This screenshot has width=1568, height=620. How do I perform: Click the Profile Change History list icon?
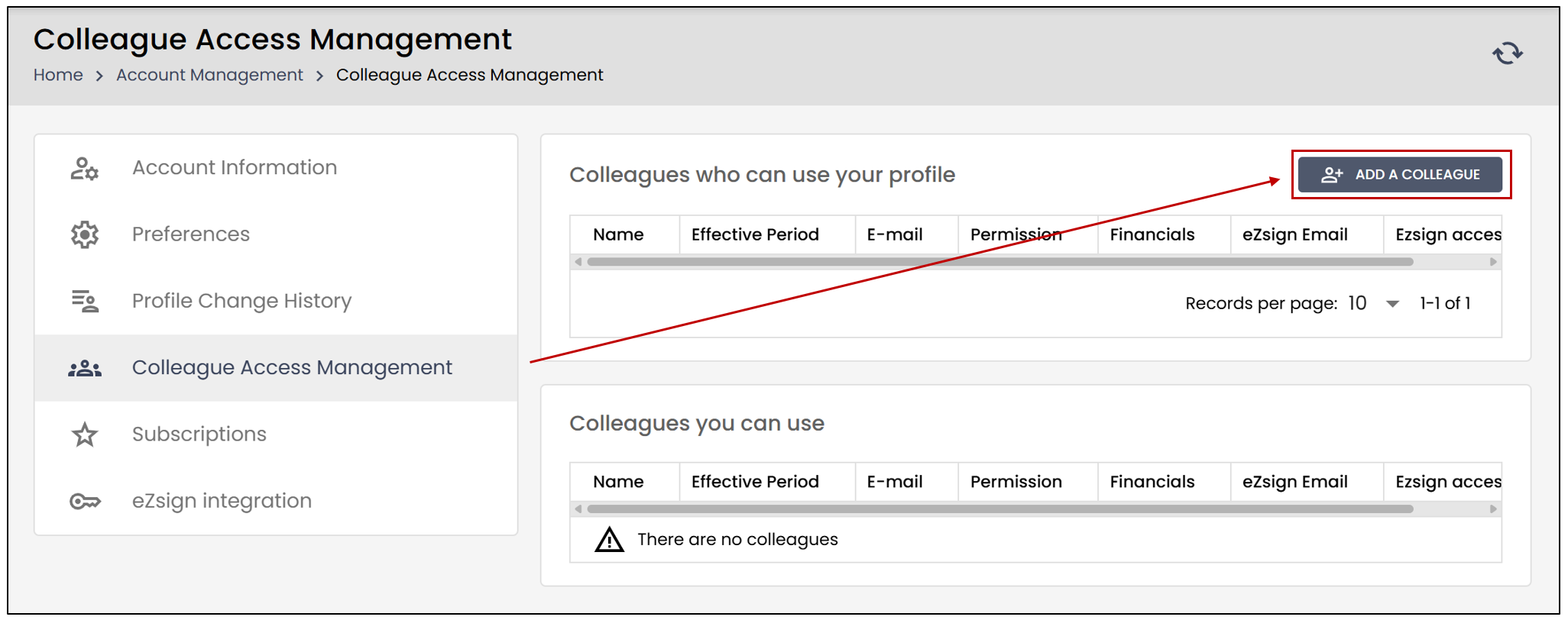[85, 301]
